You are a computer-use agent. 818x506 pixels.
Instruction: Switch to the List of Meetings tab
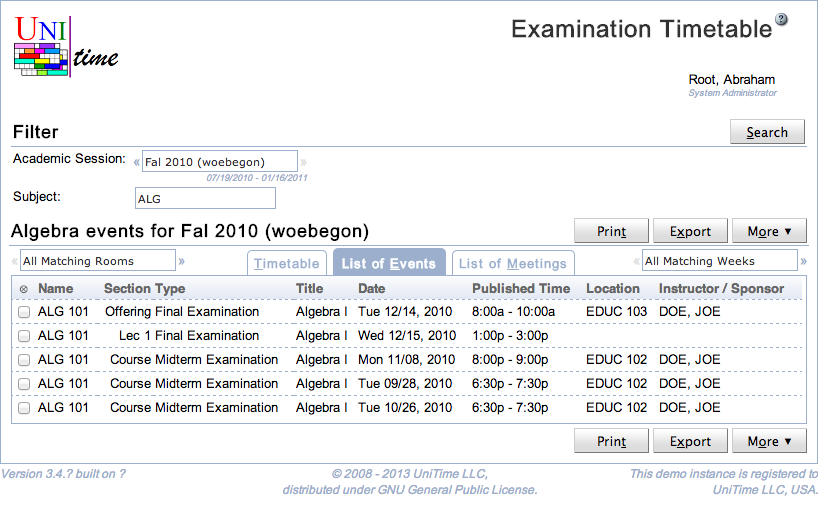click(513, 263)
